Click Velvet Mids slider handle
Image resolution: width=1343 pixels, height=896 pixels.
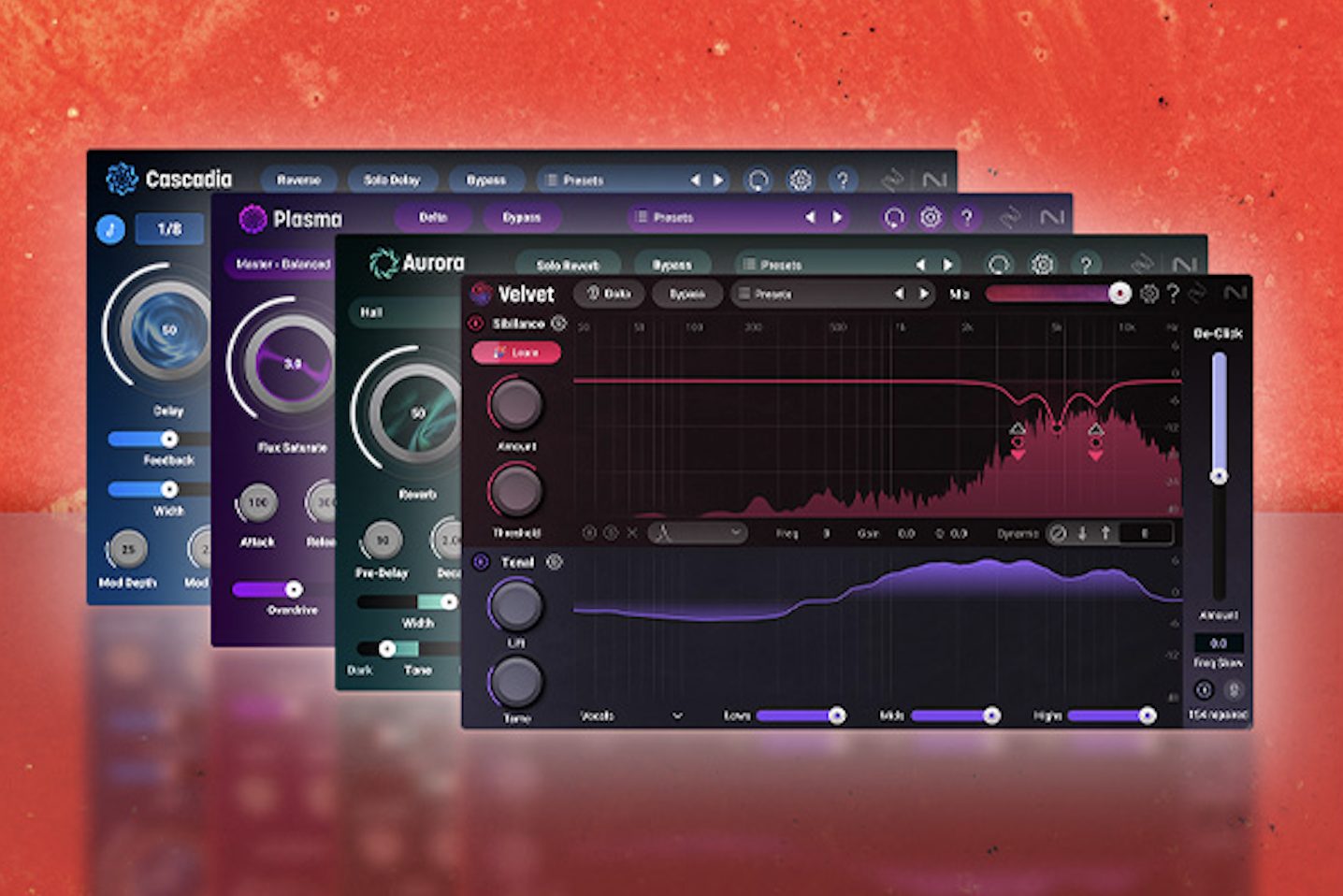(991, 715)
